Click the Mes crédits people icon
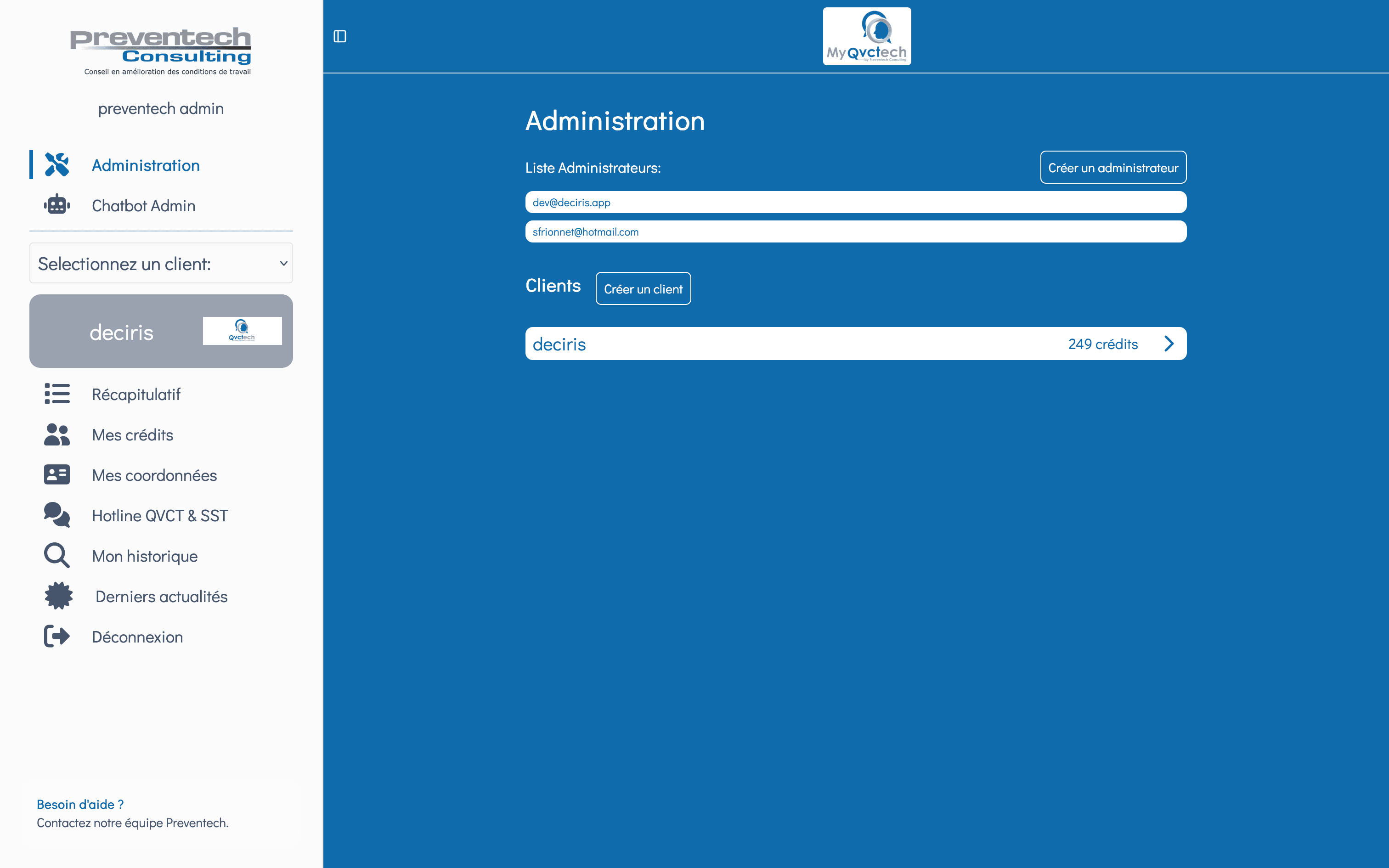1389x868 pixels. point(57,434)
